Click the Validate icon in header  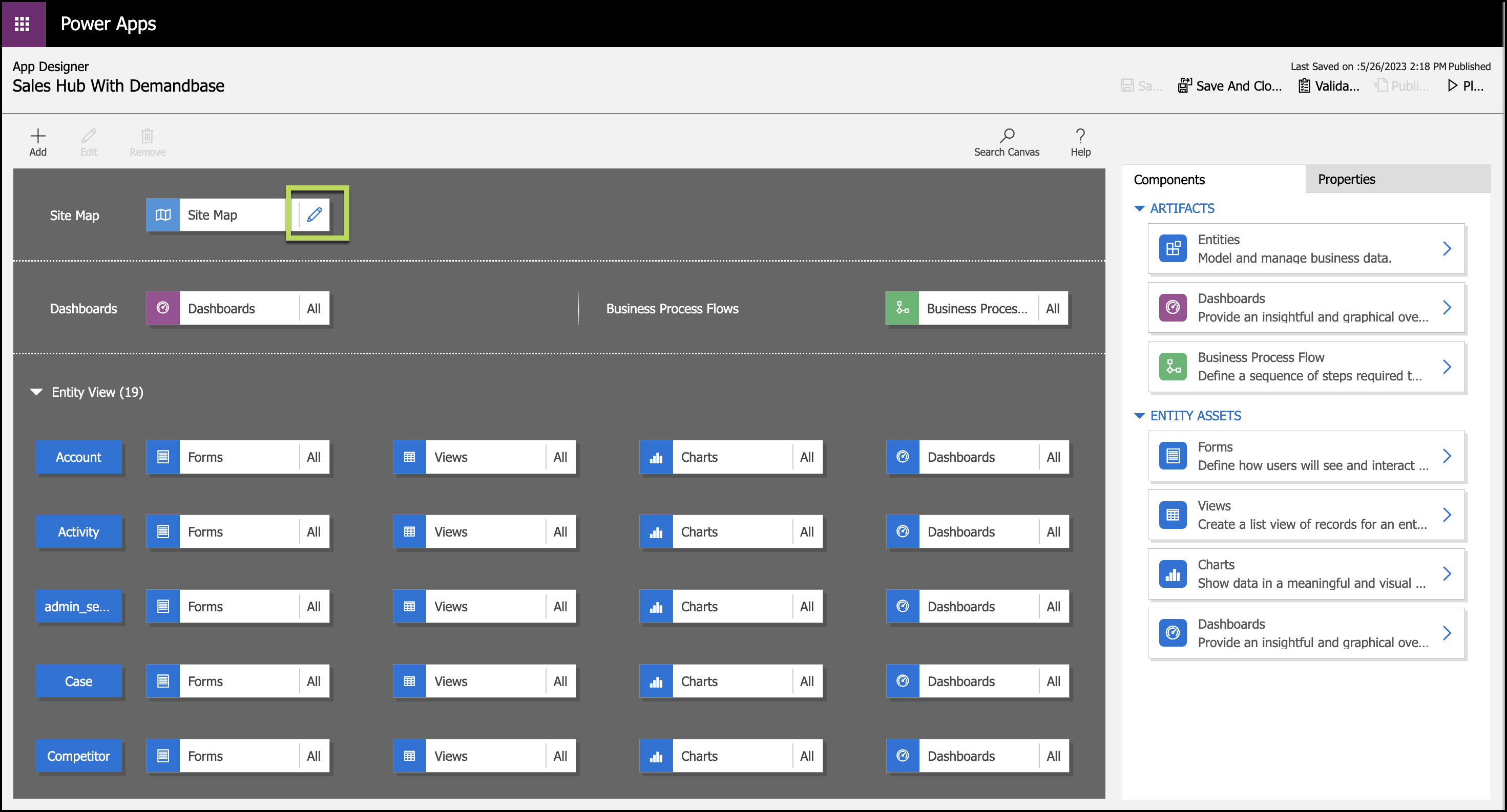pos(1304,86)
